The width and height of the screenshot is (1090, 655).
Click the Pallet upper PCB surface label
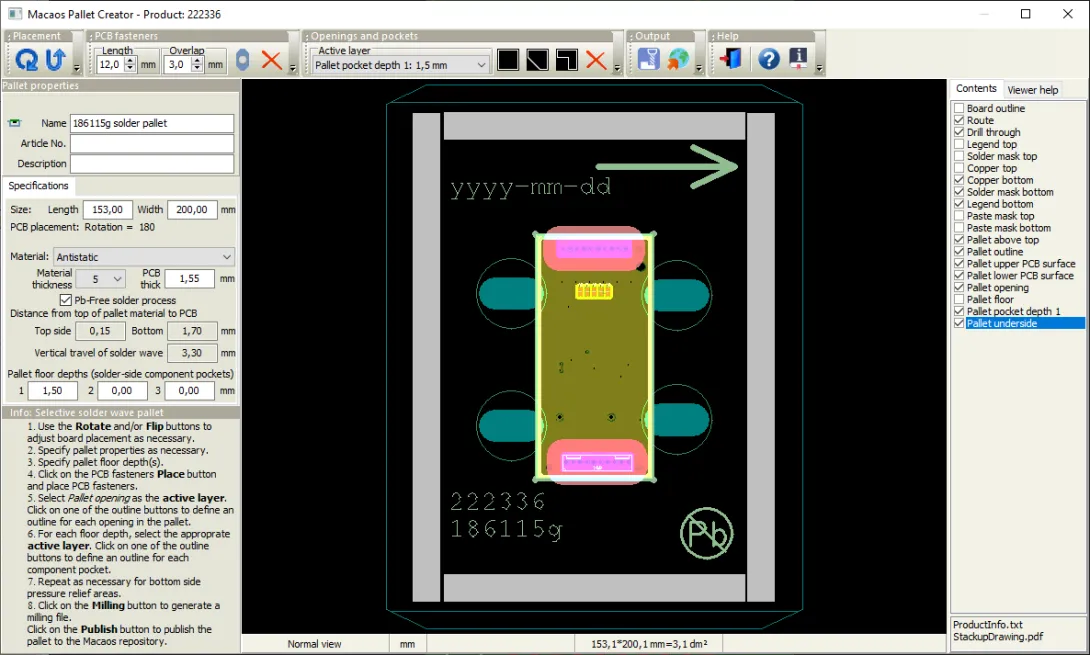[x=1020, y=264]
